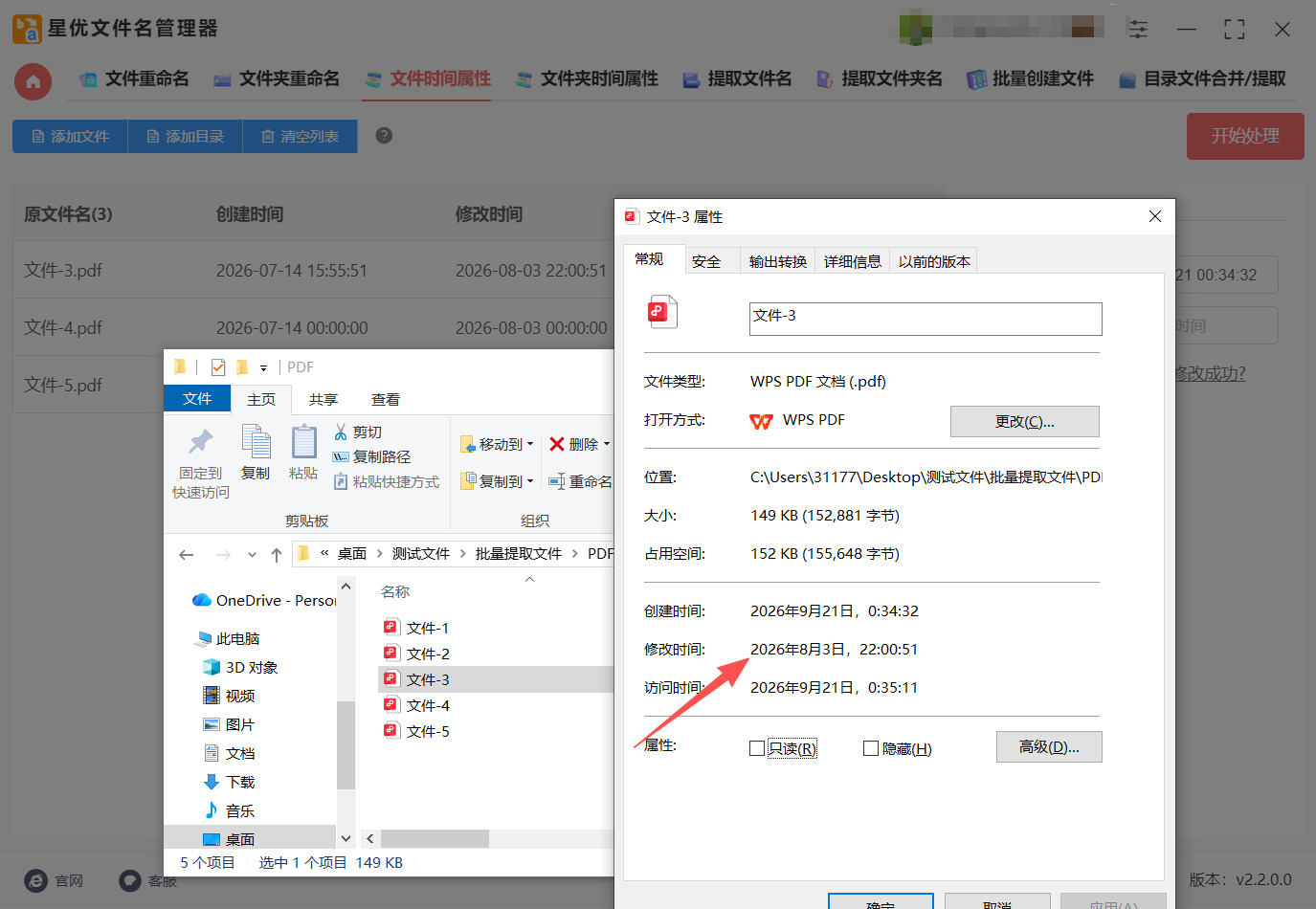This screenshot has height=909, width=1316.
Task: Toggle the Hidden checkbox
Action: tap(871, 748)
